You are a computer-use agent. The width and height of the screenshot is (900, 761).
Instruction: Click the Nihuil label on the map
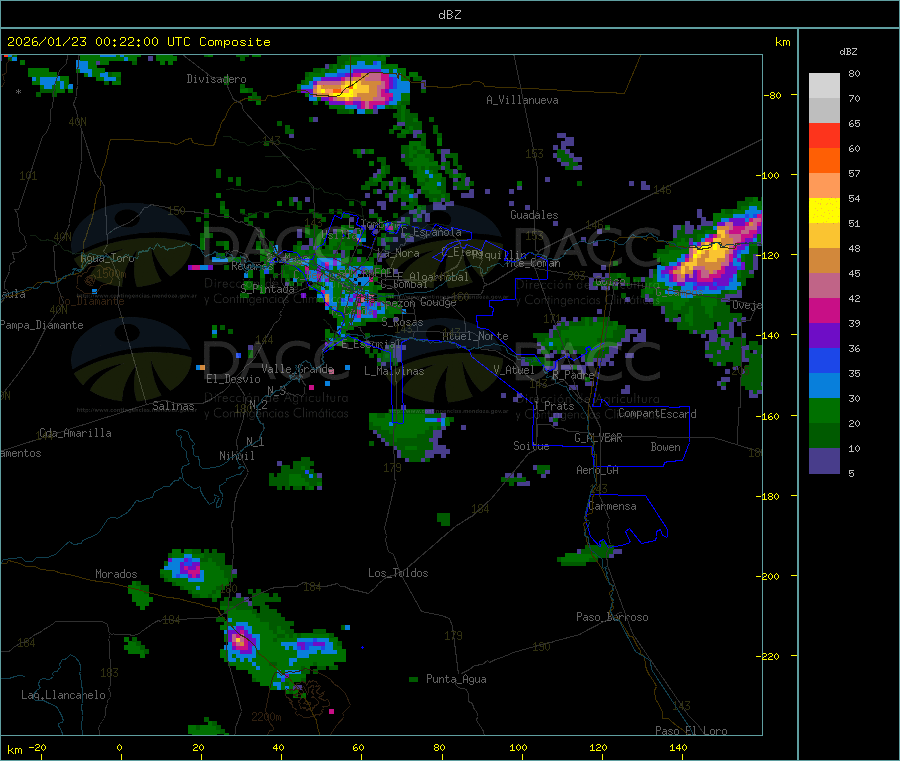(237, 455)
